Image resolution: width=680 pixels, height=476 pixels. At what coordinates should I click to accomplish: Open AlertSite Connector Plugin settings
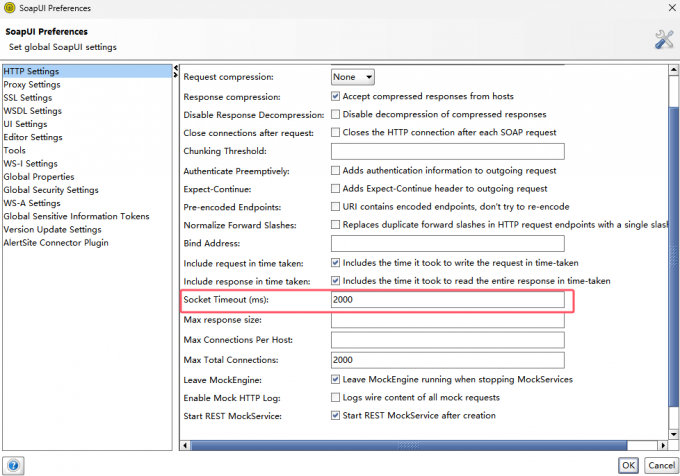click(87, 243)
